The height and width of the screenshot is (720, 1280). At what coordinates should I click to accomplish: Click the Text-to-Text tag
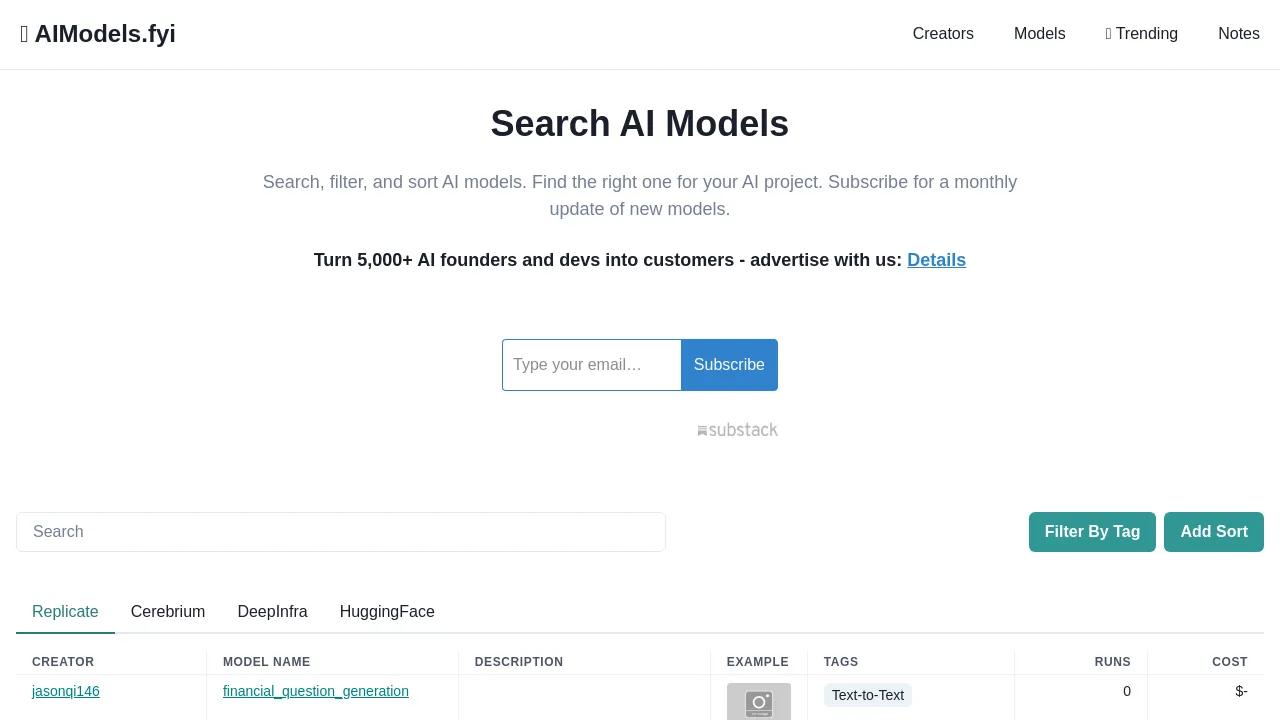tap(867, 695)
